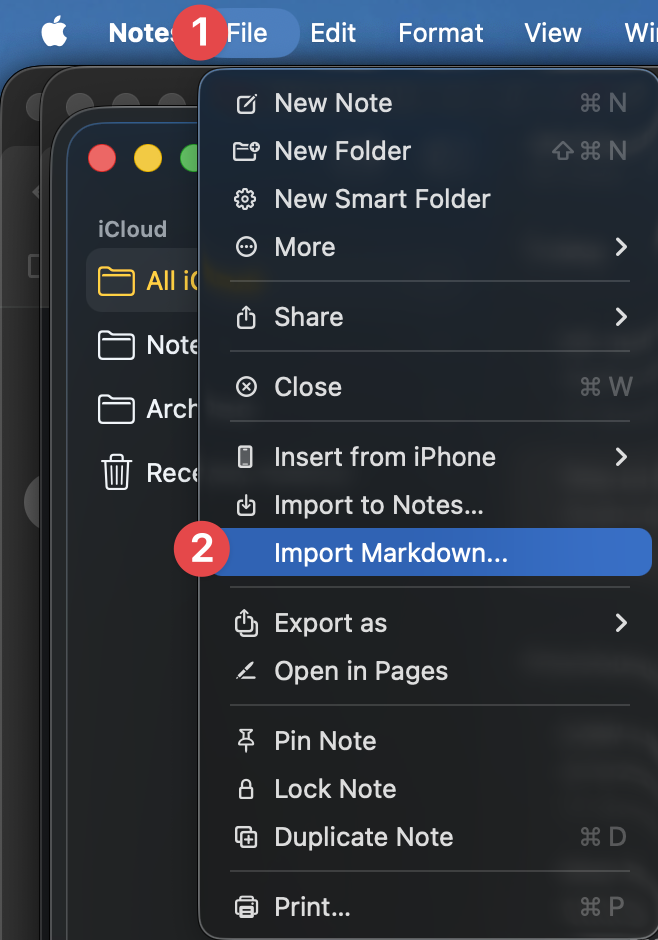Click the Duplicate Note icon
The image size is (658, 940).
click(x=245, y=837)
